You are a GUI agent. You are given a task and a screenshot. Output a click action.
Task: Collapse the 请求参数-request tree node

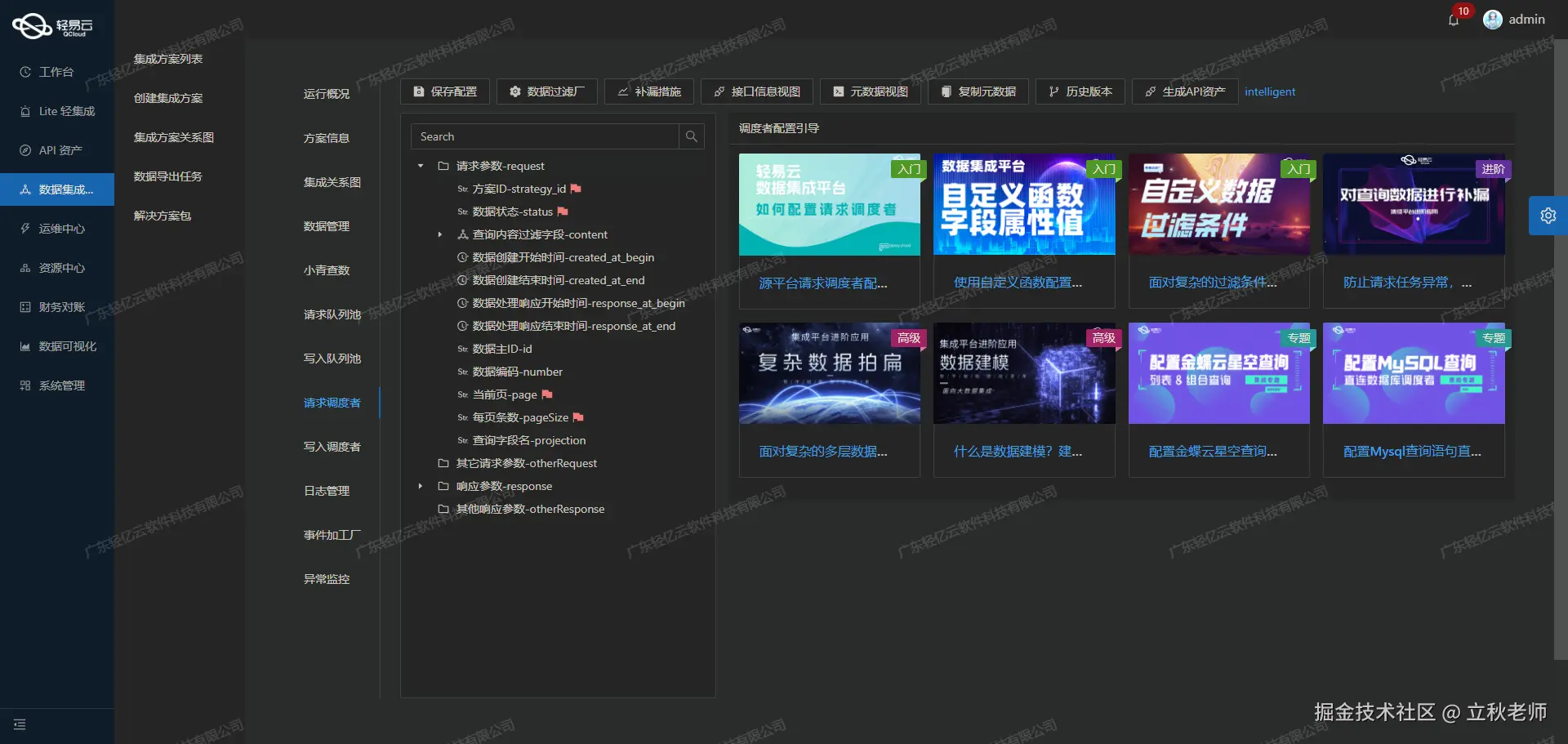point(421,166)
